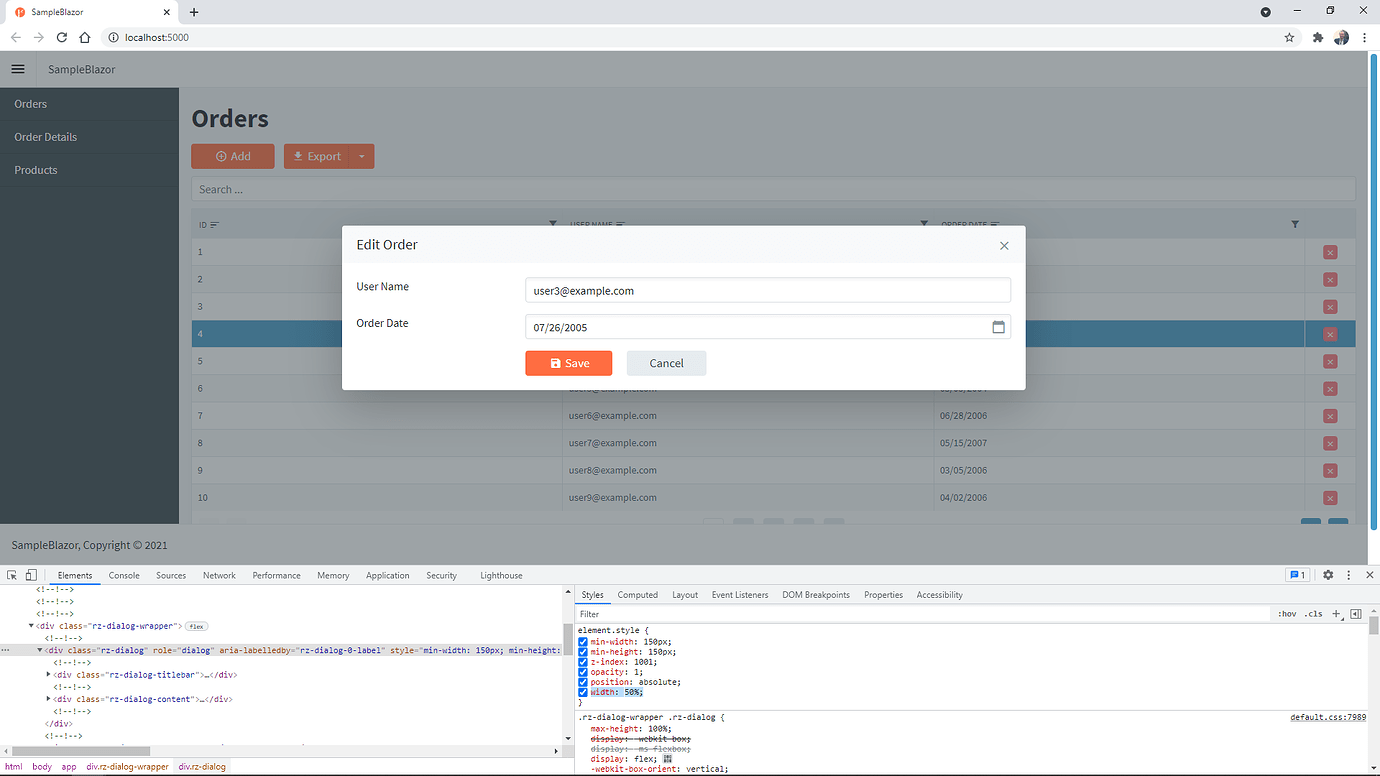
Task: Reload the page in the browser
Action: pos(62,37)
